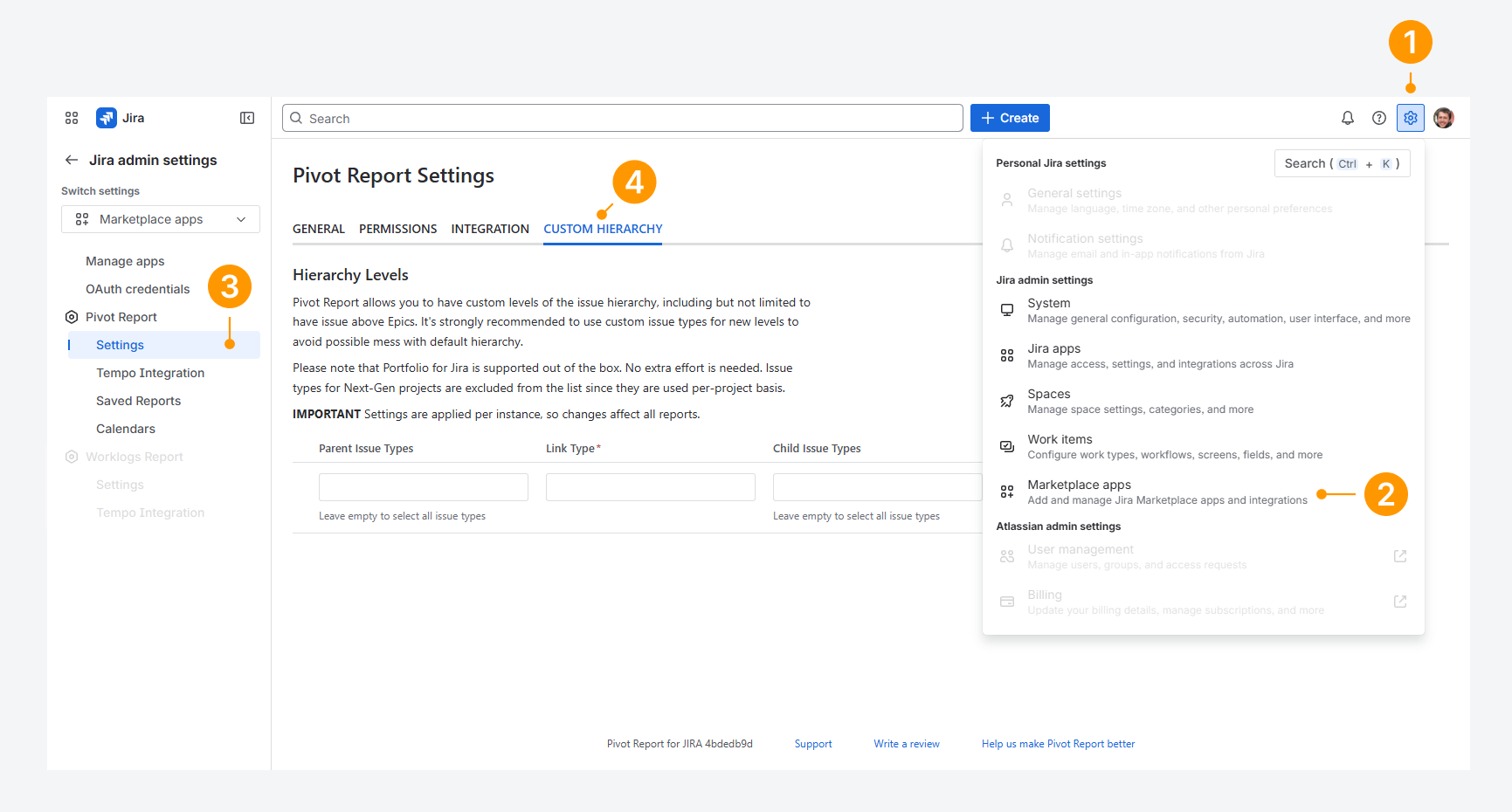Click the User management people icon

pos(1007,556)
